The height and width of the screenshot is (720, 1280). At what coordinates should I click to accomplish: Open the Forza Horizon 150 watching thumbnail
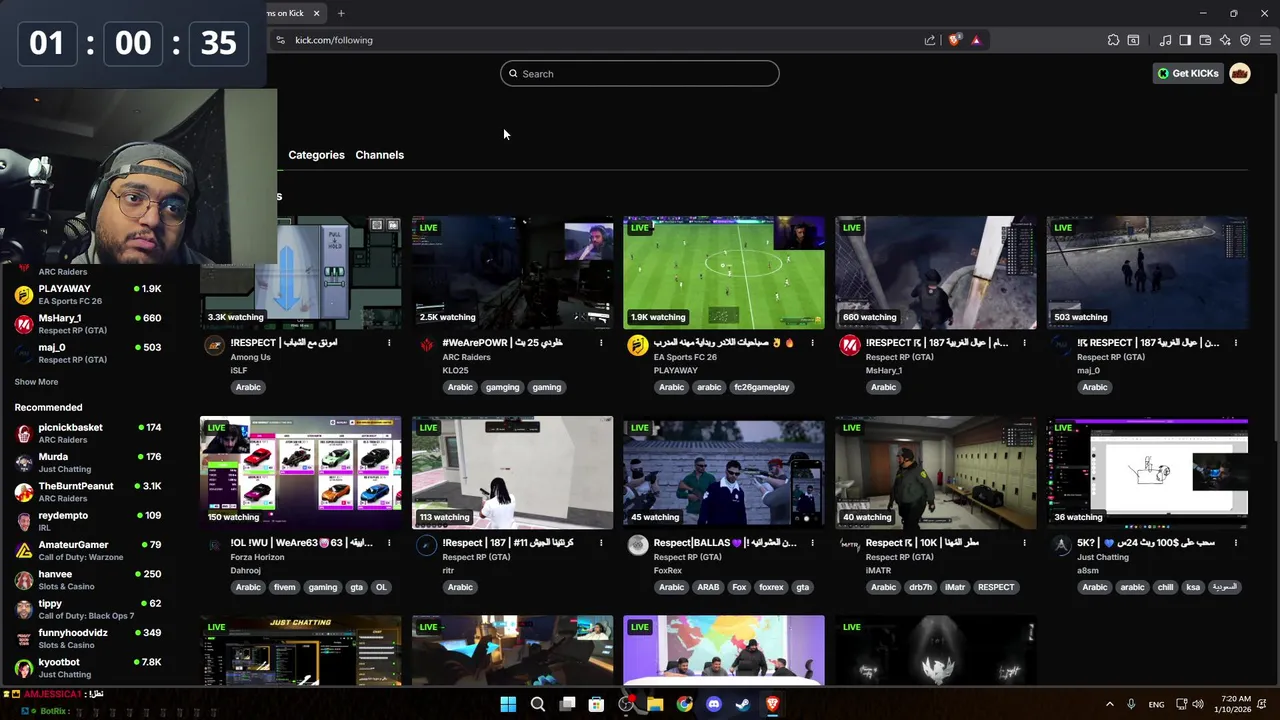click(300, 472)
